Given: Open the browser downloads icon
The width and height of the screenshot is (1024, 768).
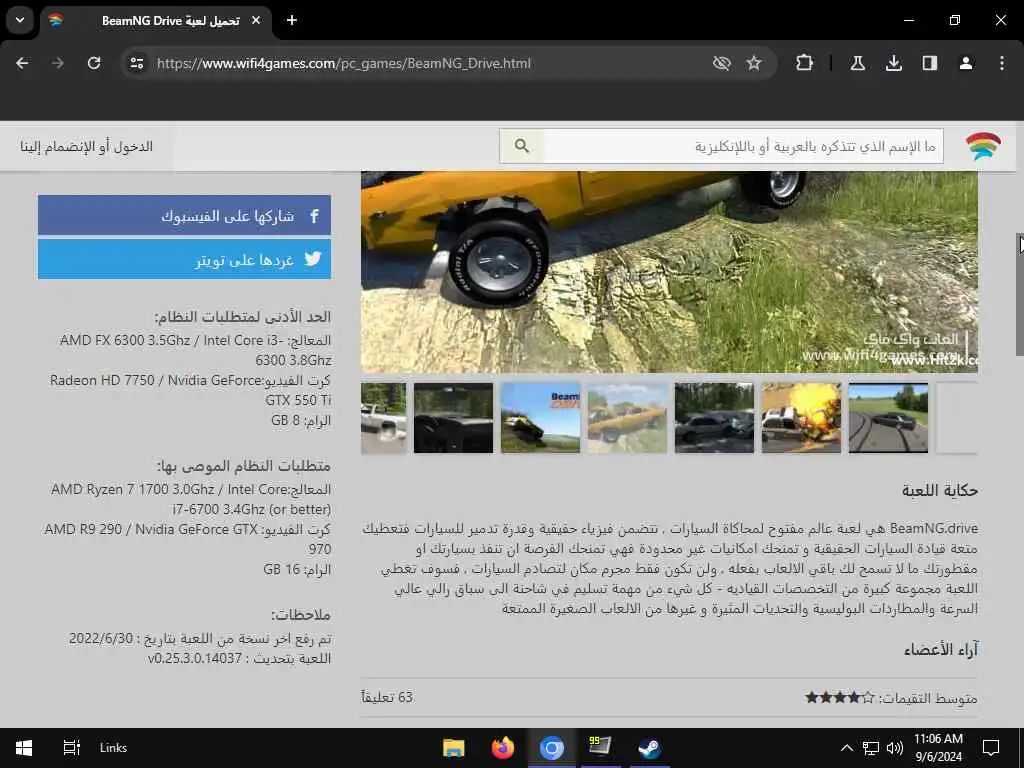Looking at the screenshot, I should (x=894, y=63).
